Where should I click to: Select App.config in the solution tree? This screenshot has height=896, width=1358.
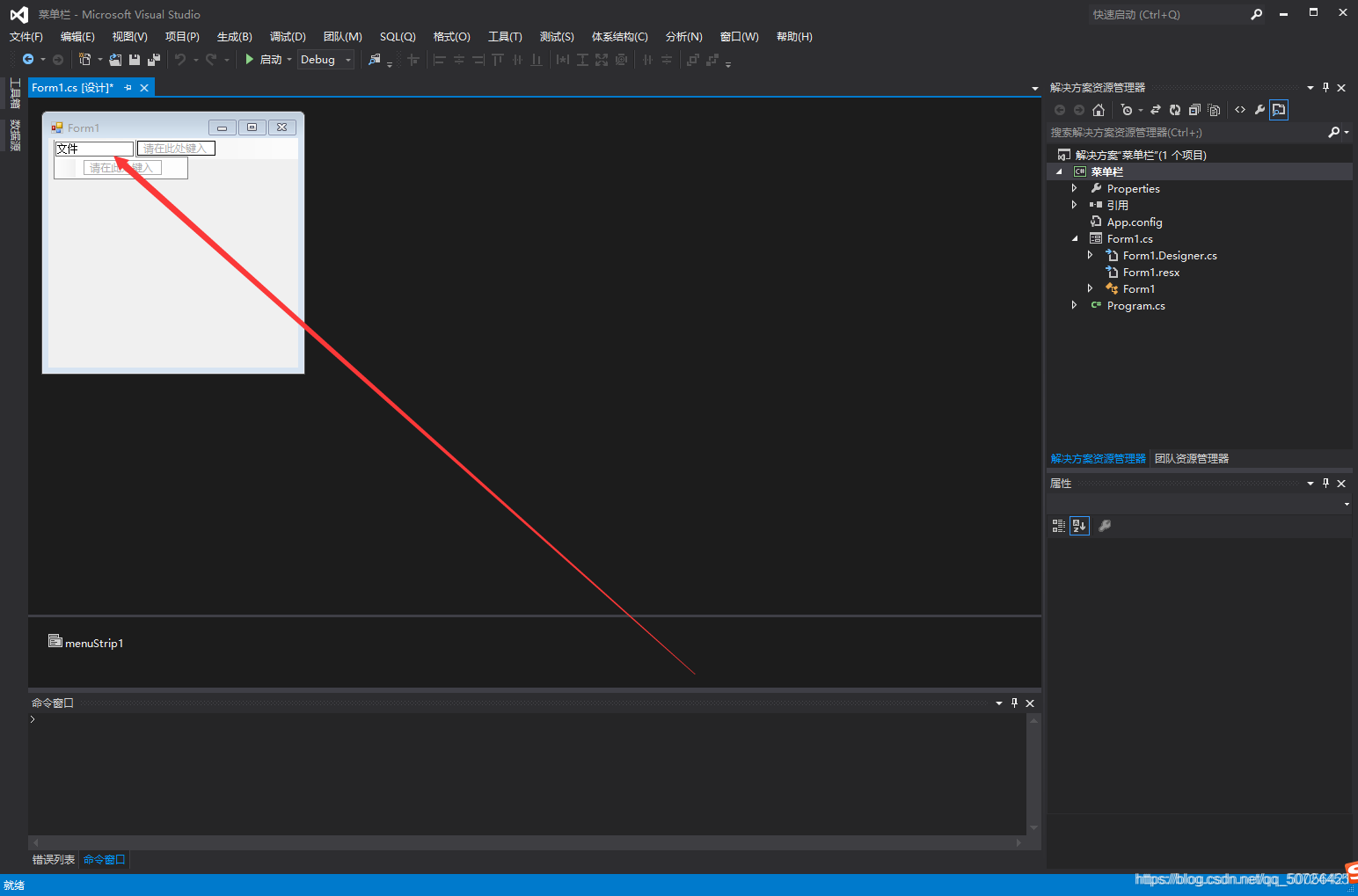pyautogui.click(x=1135, y=222)
